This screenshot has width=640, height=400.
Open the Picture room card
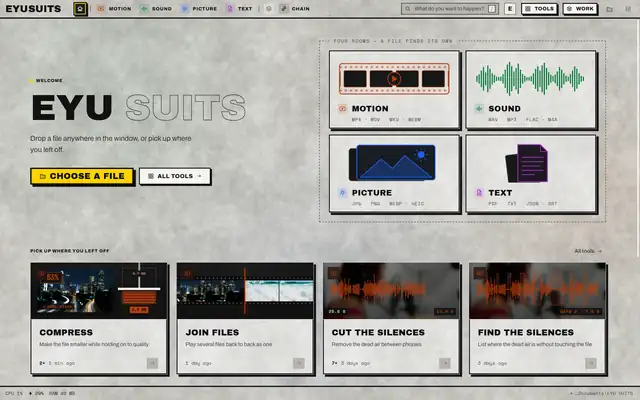(x=394, y=173)
